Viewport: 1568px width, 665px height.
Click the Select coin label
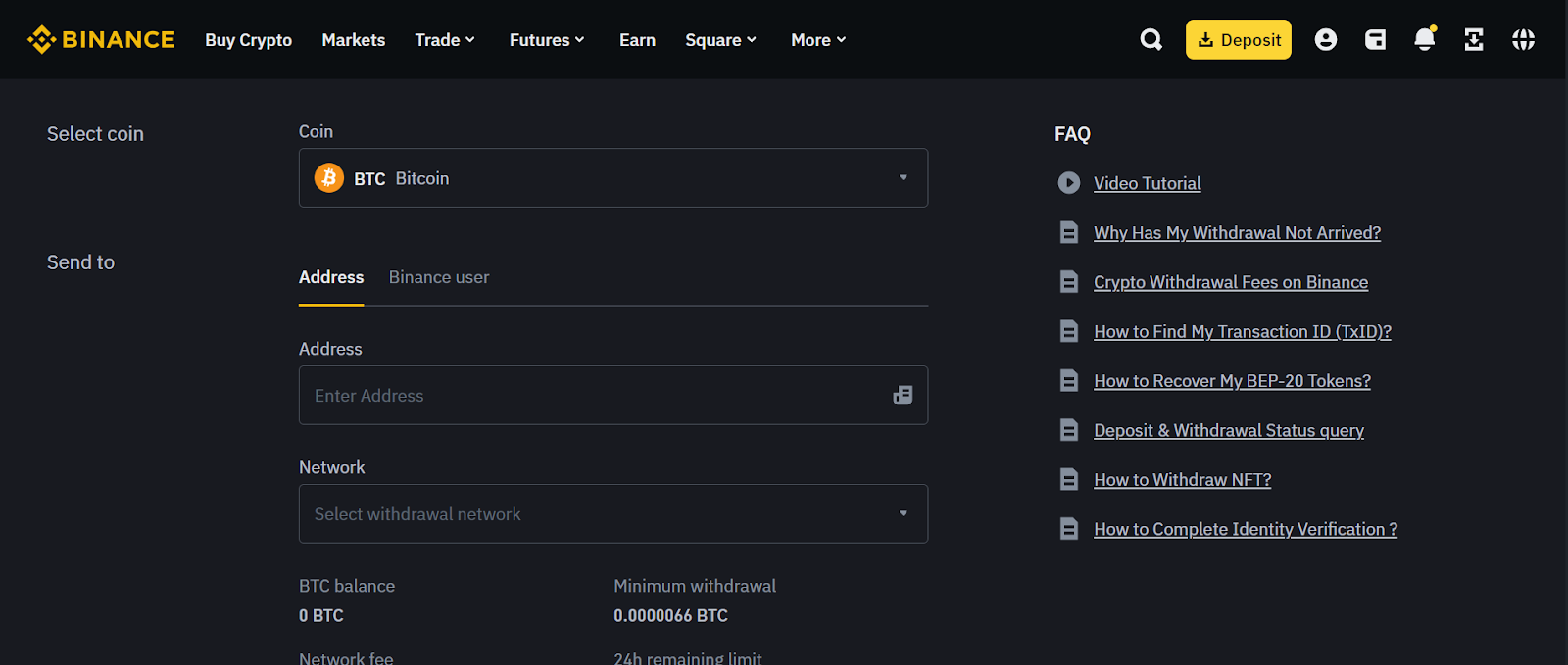[x=95, y=134]
